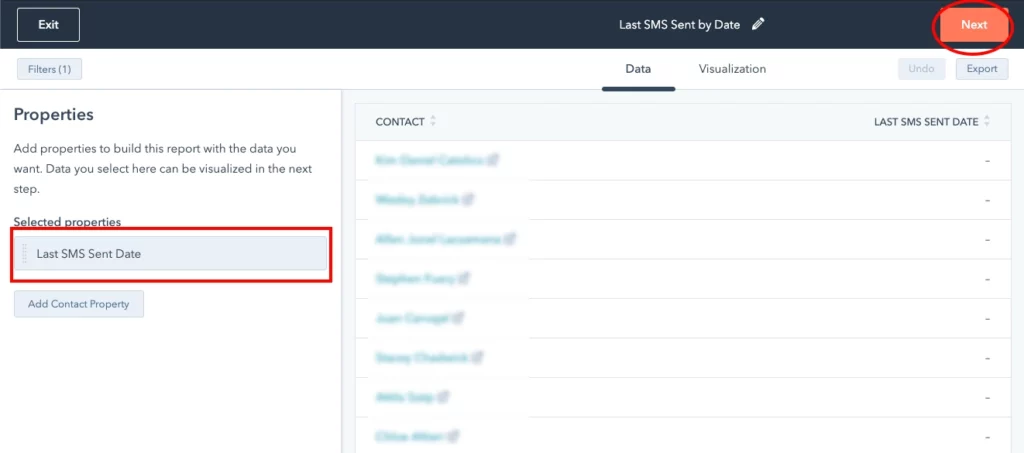Add a Contact Property
This screenshot has height=453, width=1024.
click(78, 304)
